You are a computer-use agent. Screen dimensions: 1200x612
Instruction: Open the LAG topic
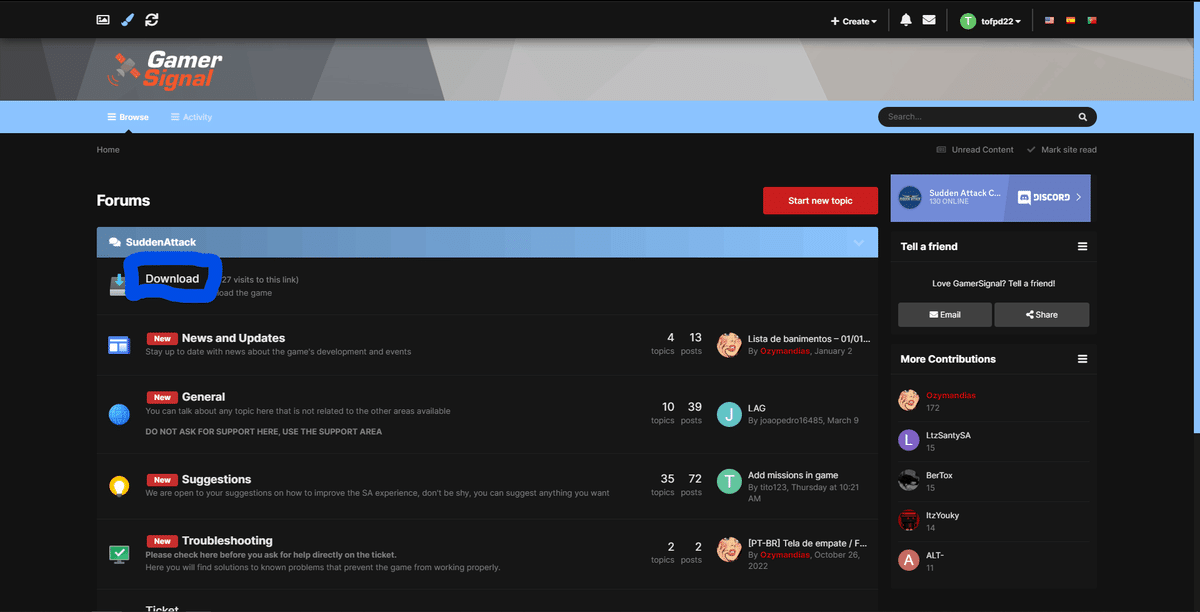(757, 408)
